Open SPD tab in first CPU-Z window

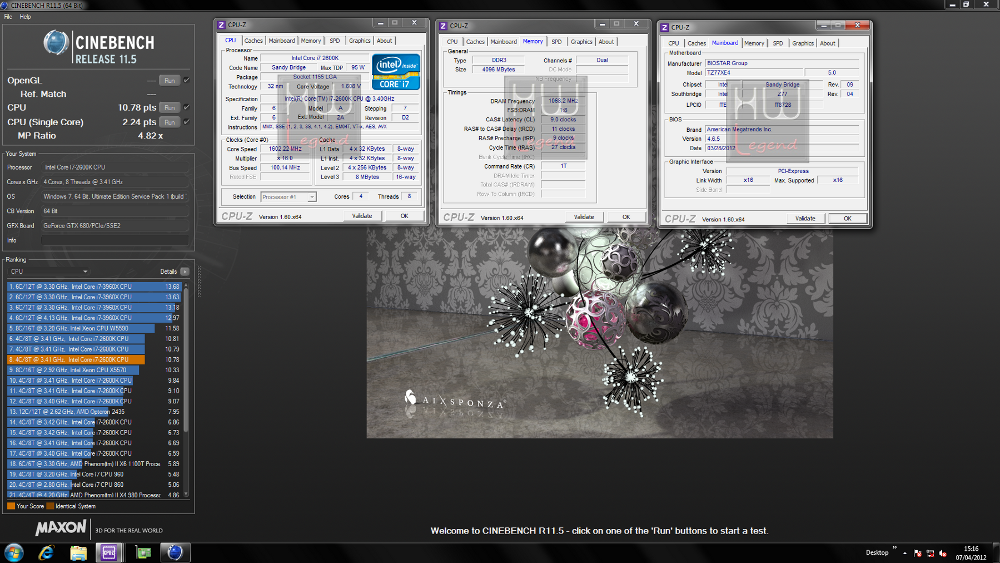click(335, 41)
